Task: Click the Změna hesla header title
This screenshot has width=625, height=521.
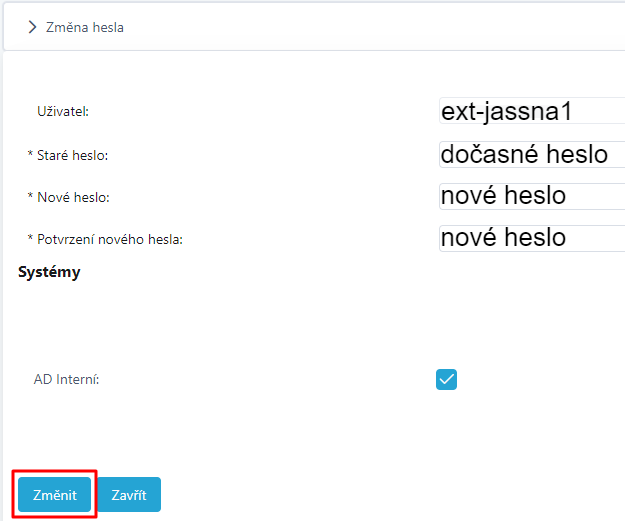Action: coord(85,28)
